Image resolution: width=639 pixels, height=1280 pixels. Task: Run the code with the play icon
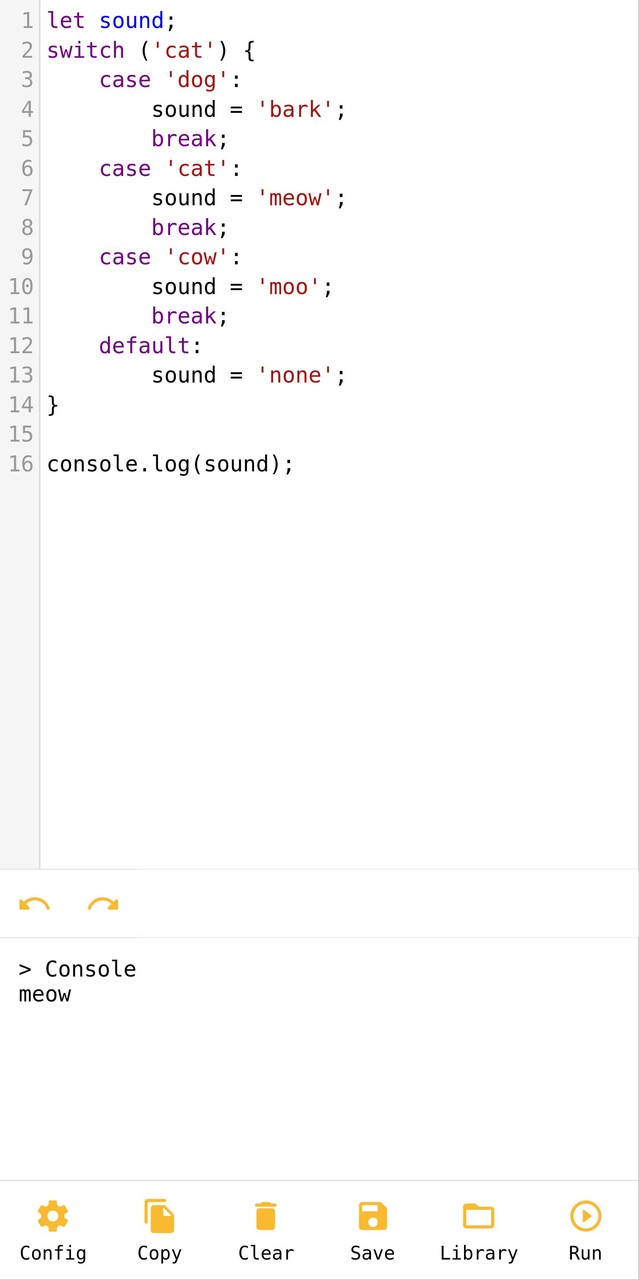[585, 1216]
